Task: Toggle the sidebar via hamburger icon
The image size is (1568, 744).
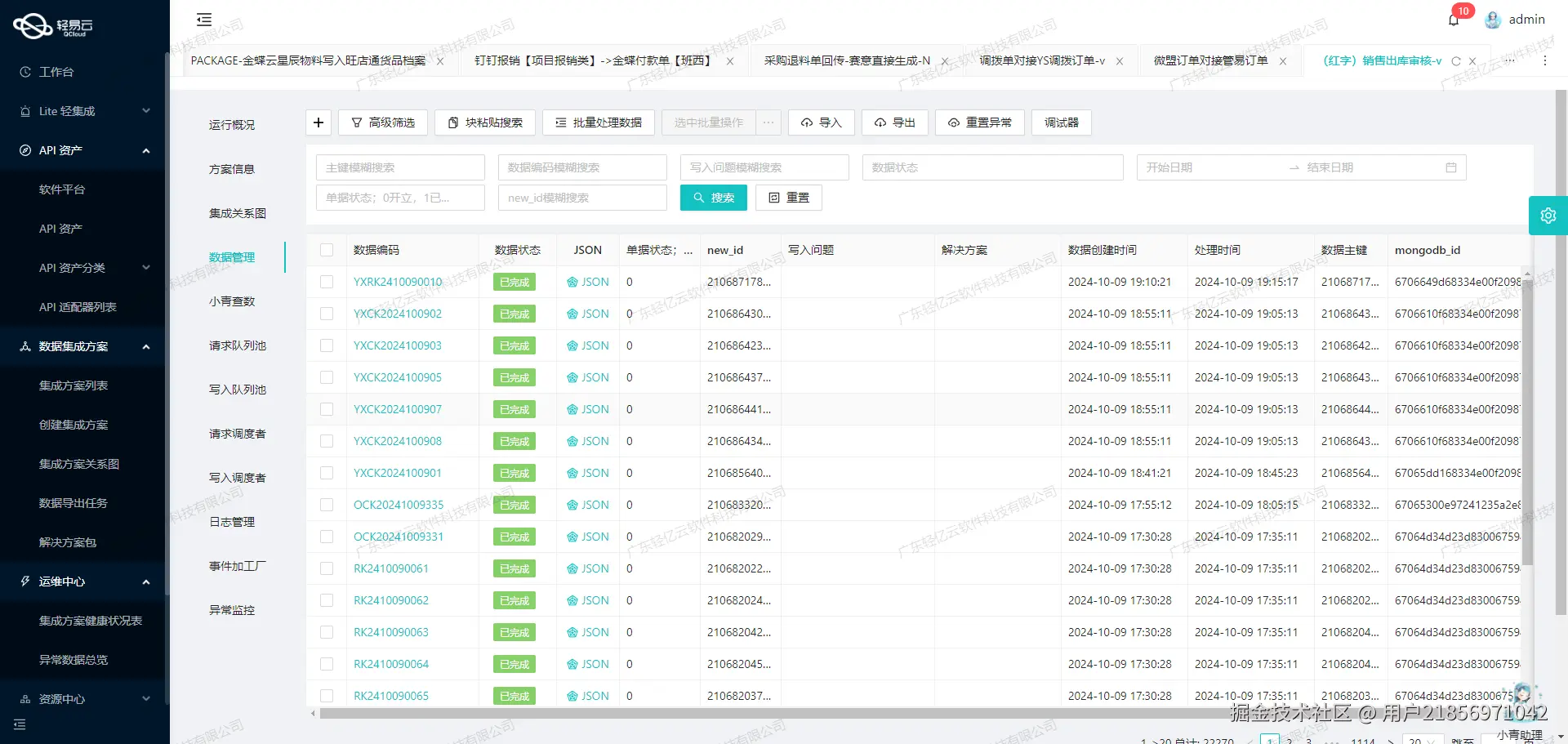Action: [203, 19]
